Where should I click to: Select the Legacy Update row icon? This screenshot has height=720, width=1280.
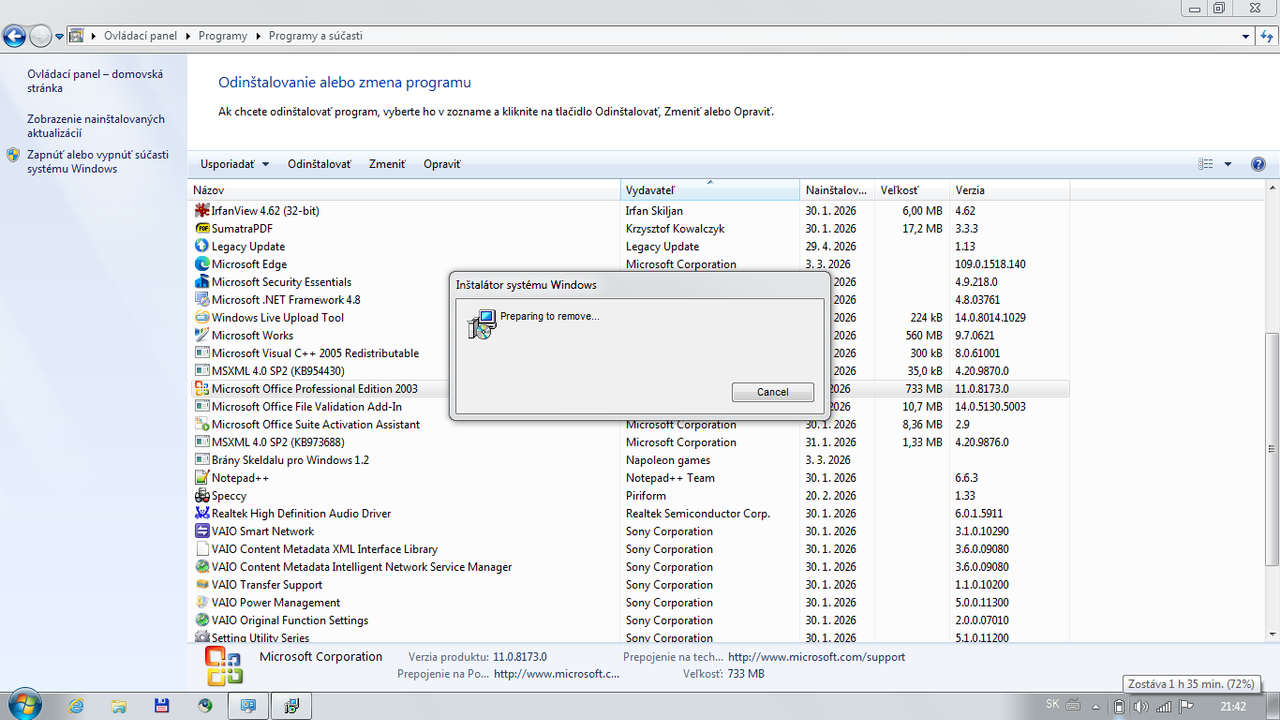(x=202, y=247)
